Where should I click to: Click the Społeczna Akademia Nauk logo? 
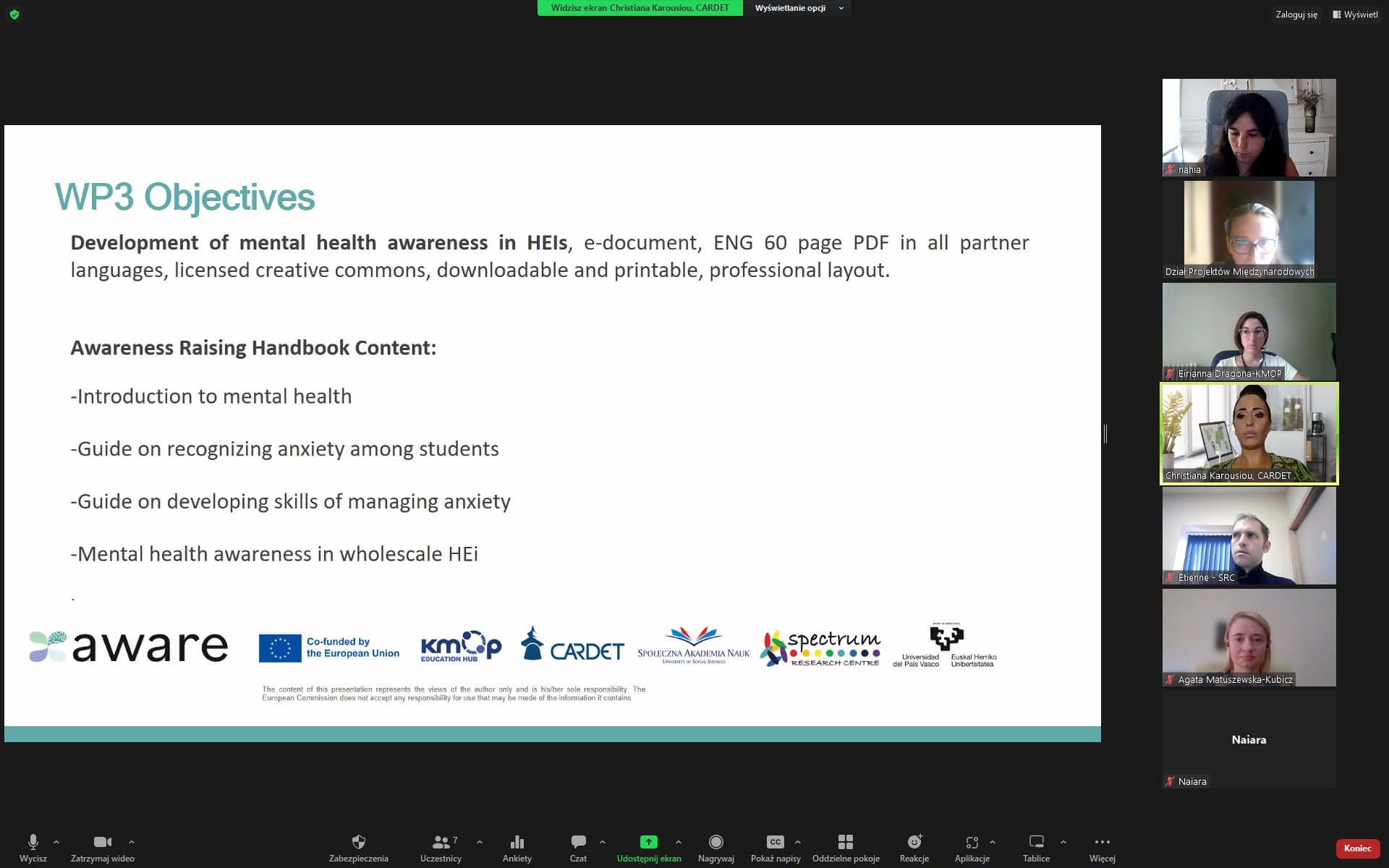(x=694, y=646)
